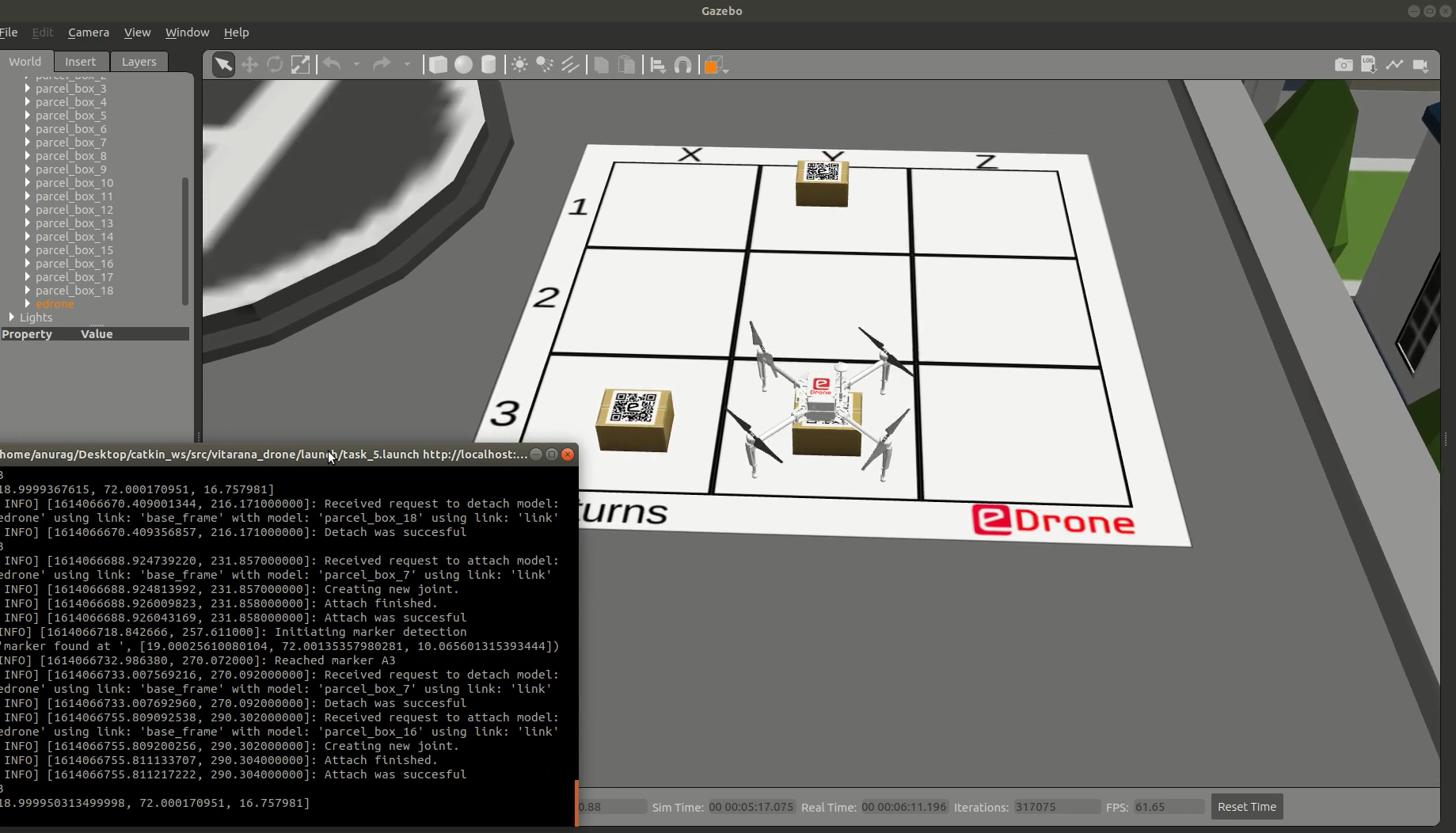Select parcel_box_15 in the model list
This screenshot has height=833, width=1456.
tap(74, 250)
